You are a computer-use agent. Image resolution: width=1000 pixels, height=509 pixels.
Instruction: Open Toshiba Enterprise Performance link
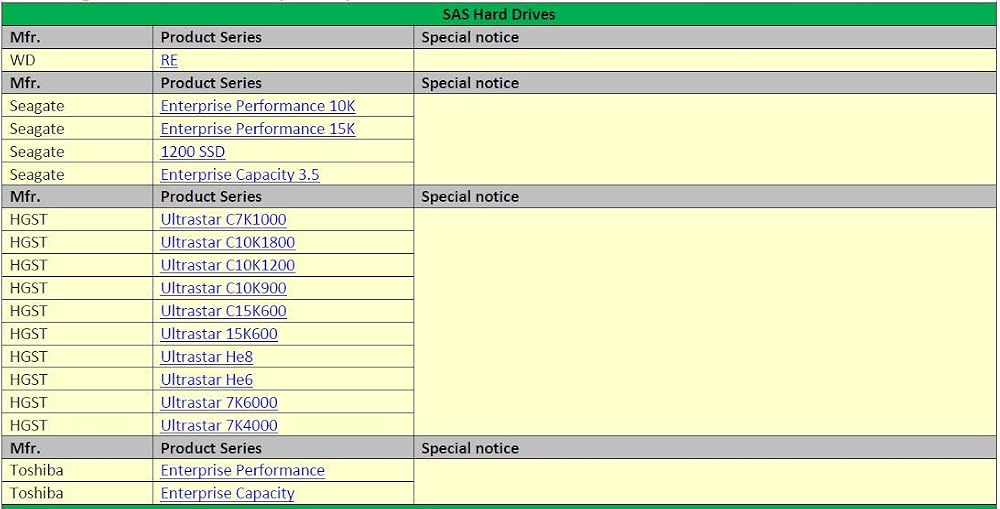coord(242,471)
